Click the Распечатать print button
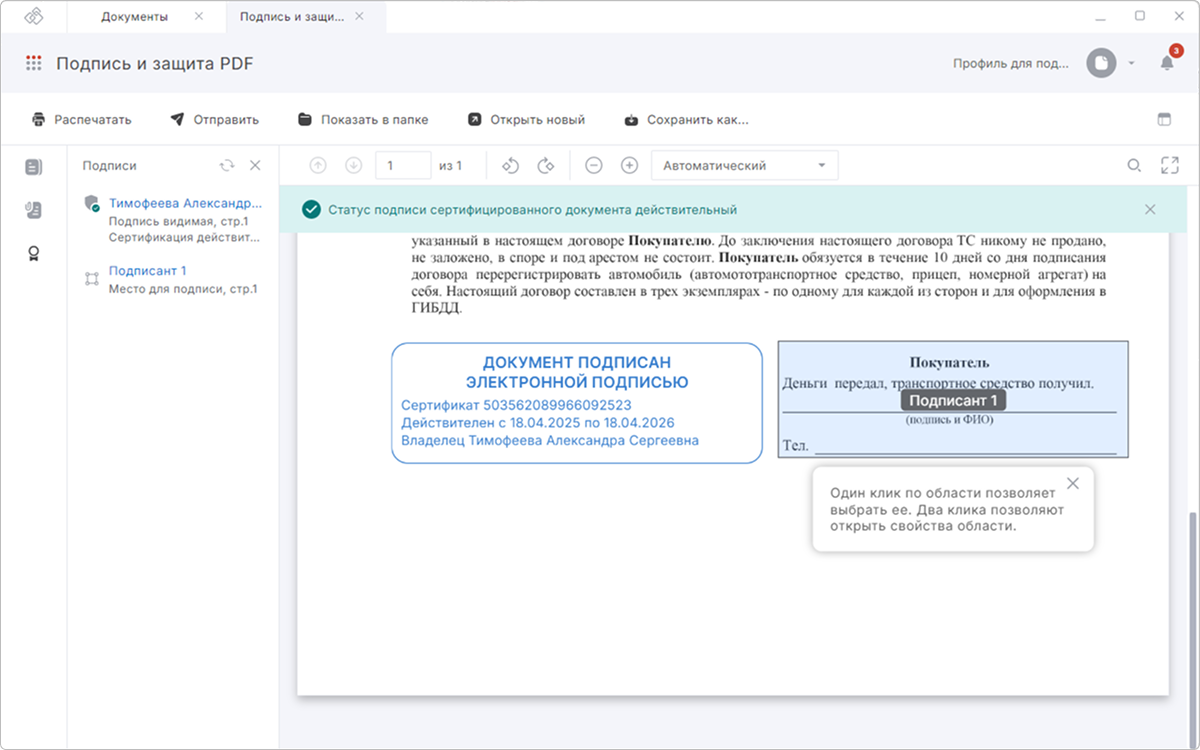1200x750 pixels. click(x=82, y=120)
